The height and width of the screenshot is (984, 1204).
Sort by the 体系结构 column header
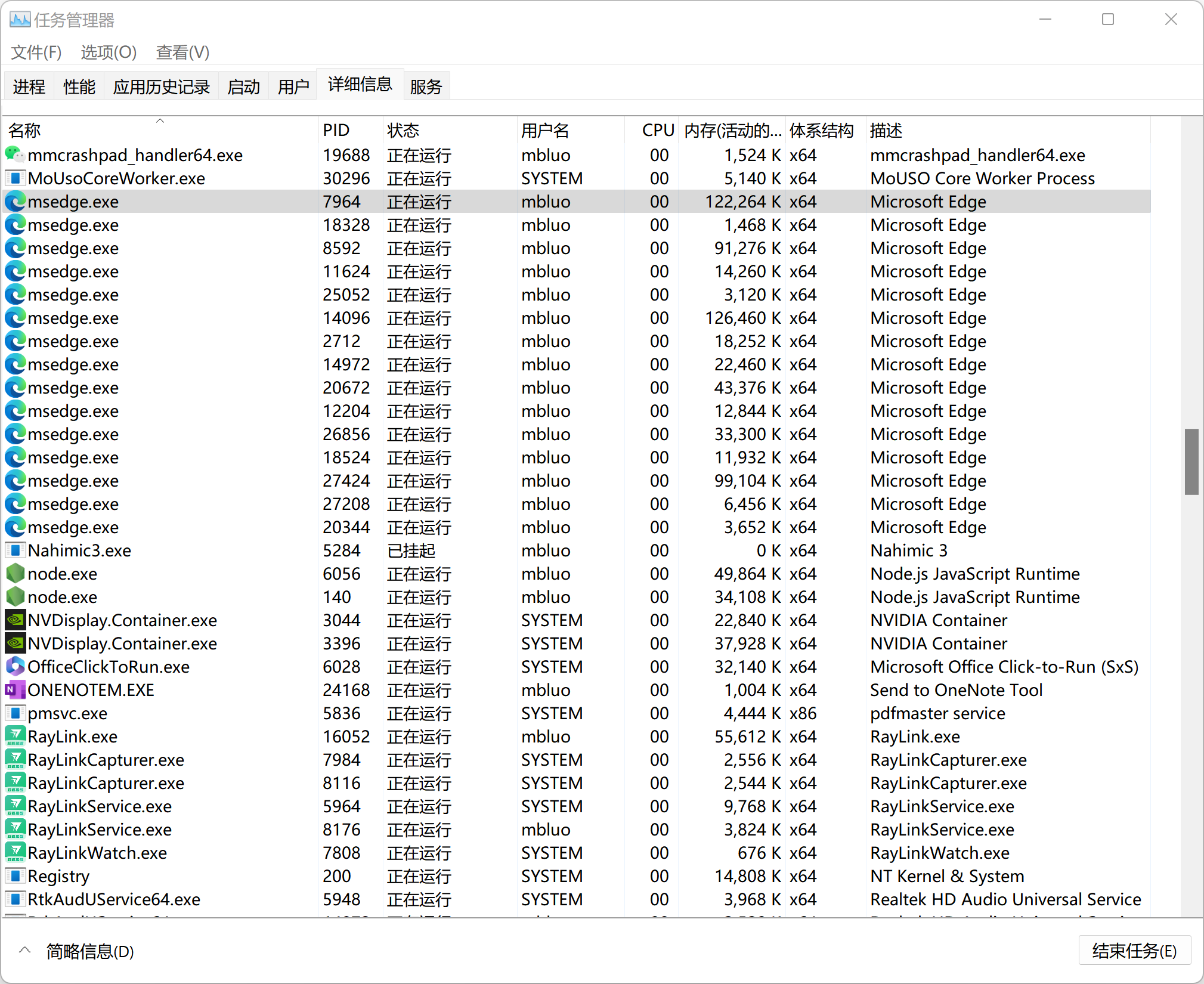point(825,130)
